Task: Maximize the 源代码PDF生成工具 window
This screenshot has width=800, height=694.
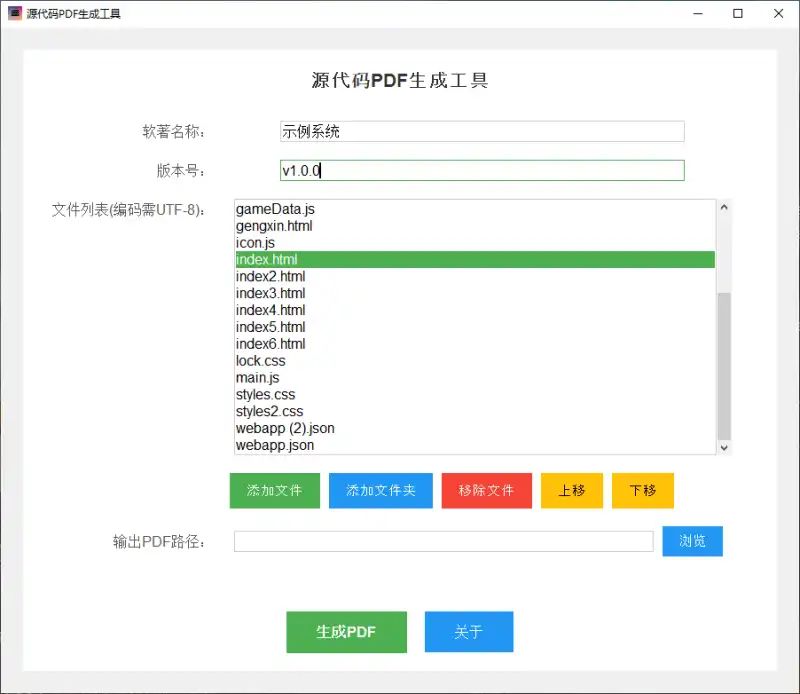Action: tap(738, 14)
